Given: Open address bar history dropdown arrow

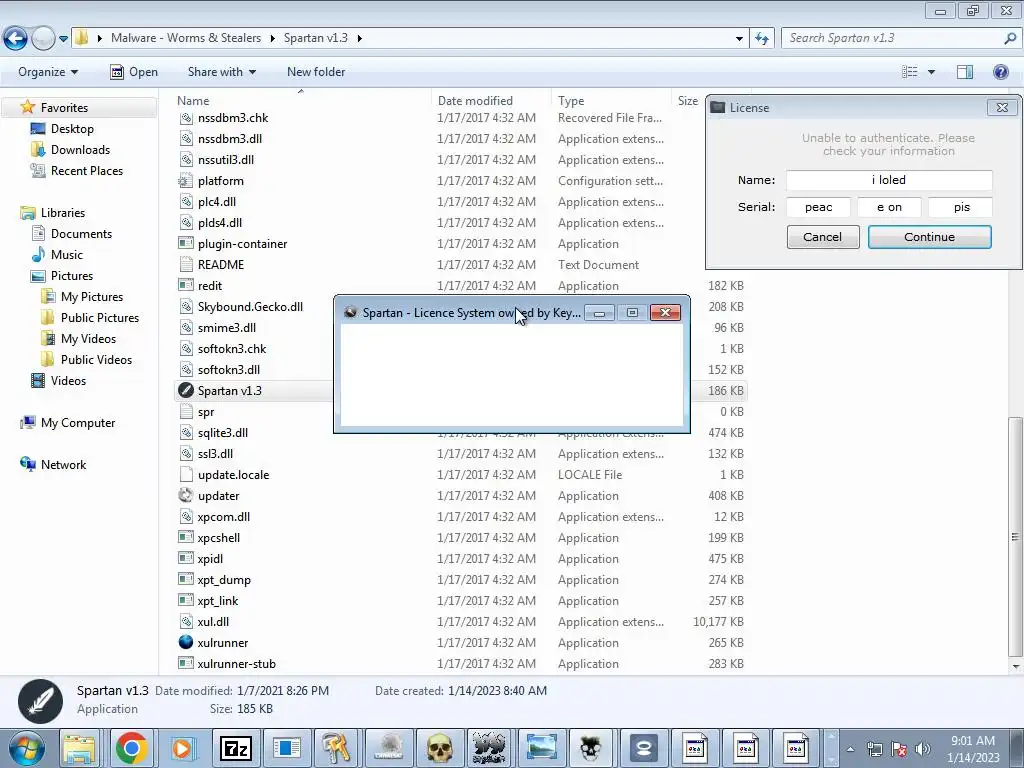Looking at the screenshot, I should point(739,39).
